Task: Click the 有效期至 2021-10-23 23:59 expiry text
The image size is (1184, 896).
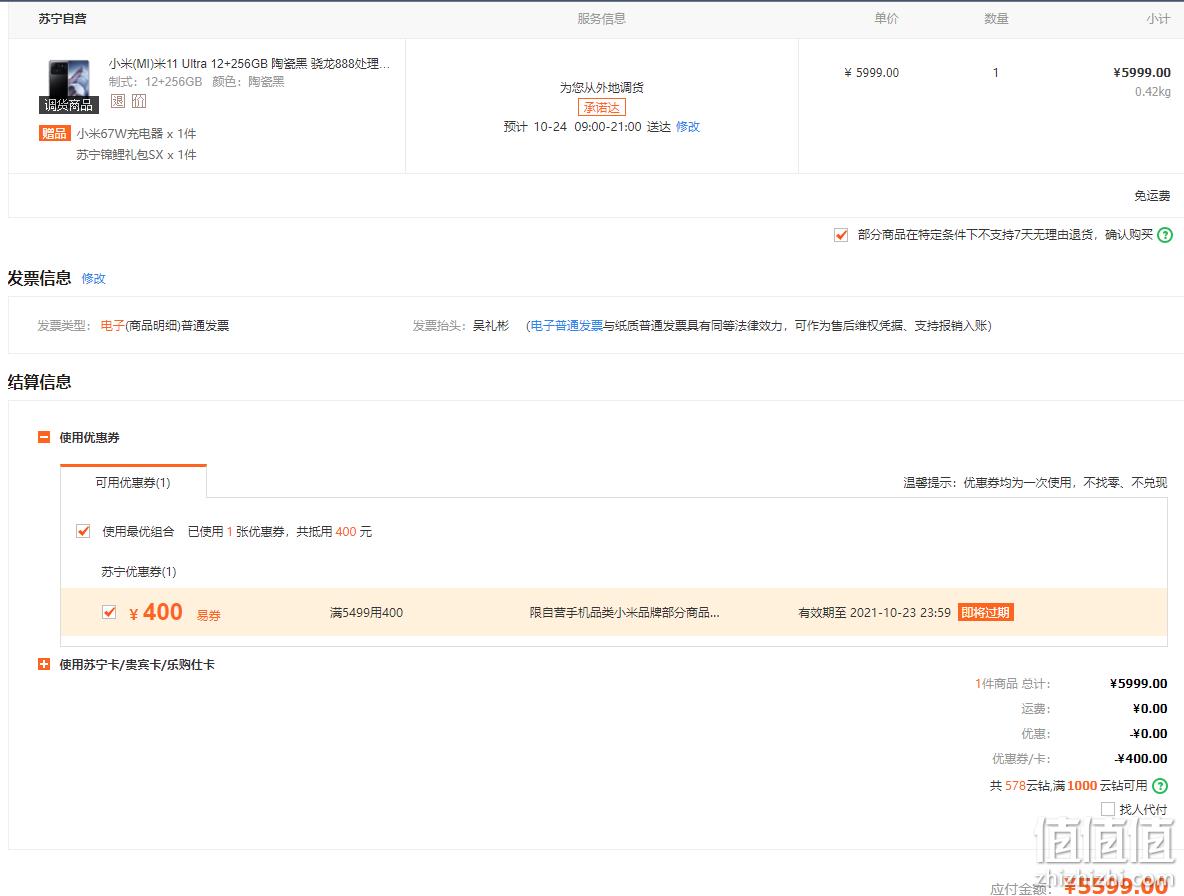Action: [x=874, y=612]
